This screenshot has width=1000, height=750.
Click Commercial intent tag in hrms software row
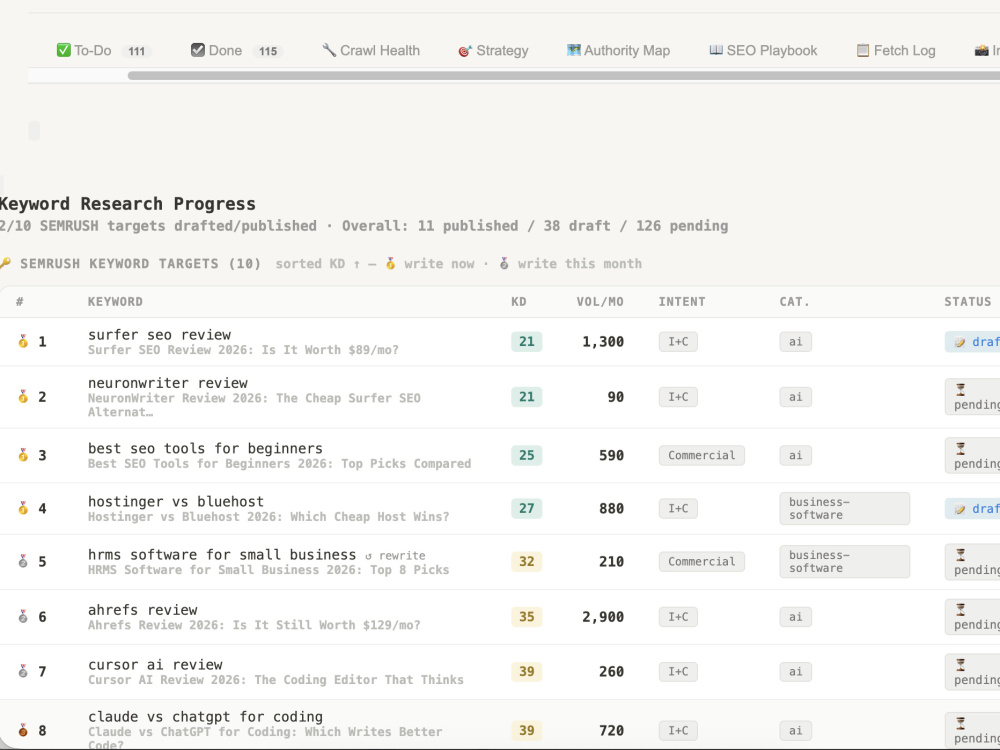(x=702, y=561)
